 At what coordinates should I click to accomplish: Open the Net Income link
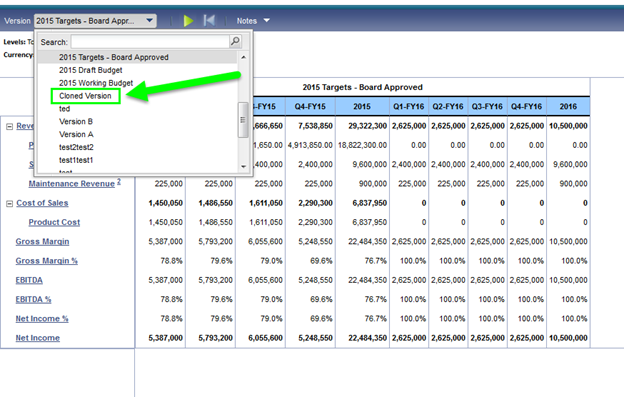(x=38, y=338)
